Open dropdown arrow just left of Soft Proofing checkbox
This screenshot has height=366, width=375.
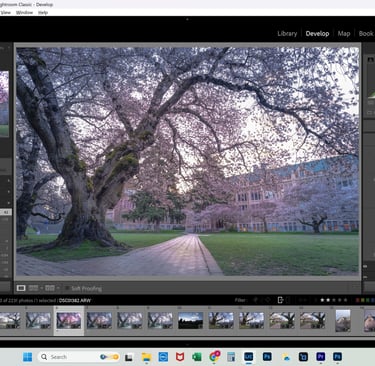(x=58, y=288)
